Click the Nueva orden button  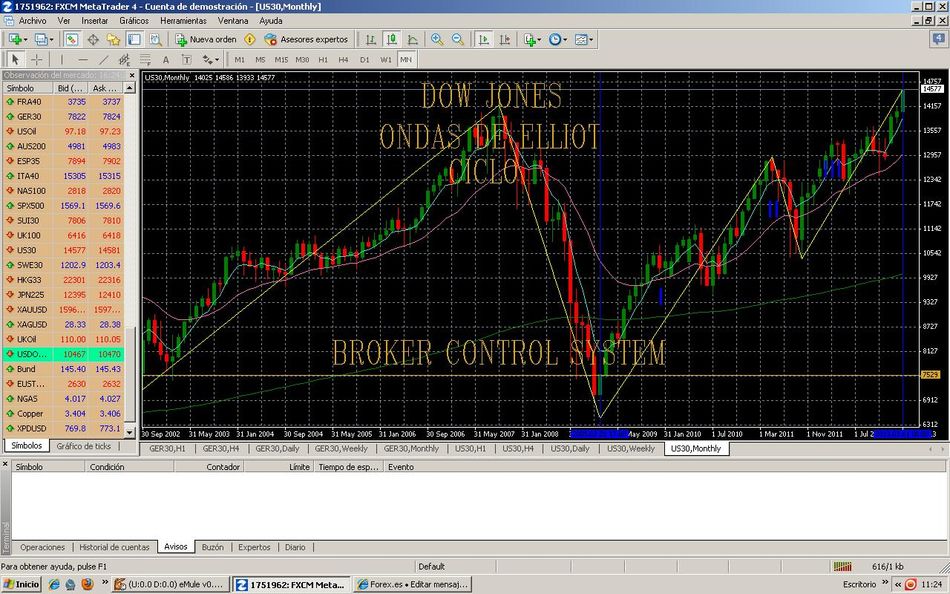coord(206,40)
